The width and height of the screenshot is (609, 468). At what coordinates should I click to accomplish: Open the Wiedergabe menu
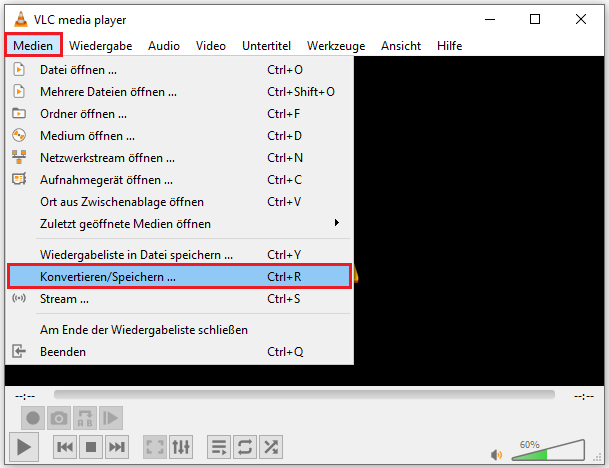click(101, 46)
